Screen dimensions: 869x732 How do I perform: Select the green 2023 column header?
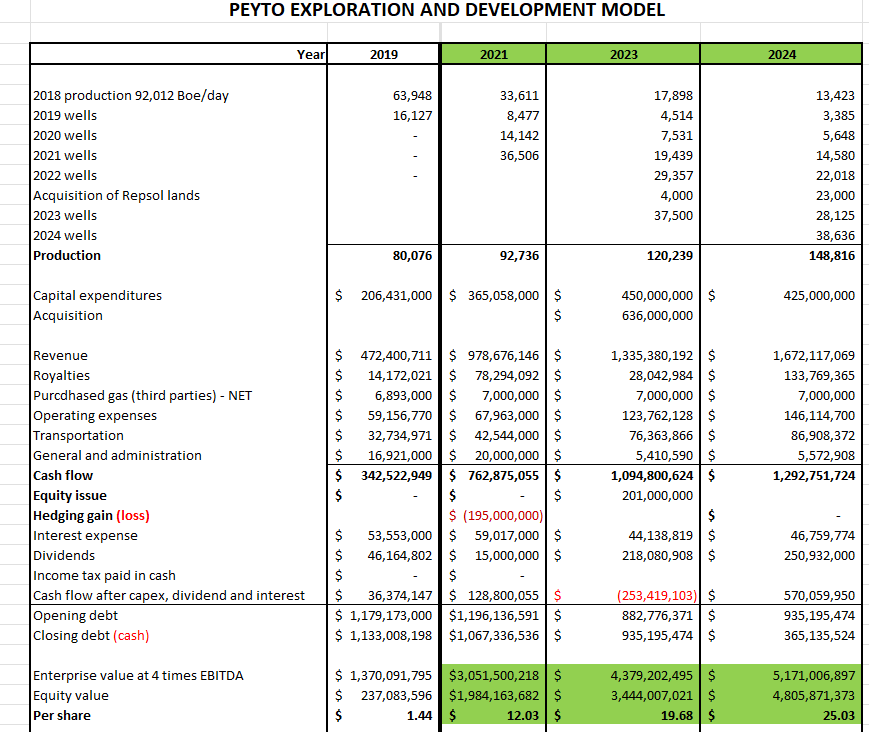(x=623, y=54)
